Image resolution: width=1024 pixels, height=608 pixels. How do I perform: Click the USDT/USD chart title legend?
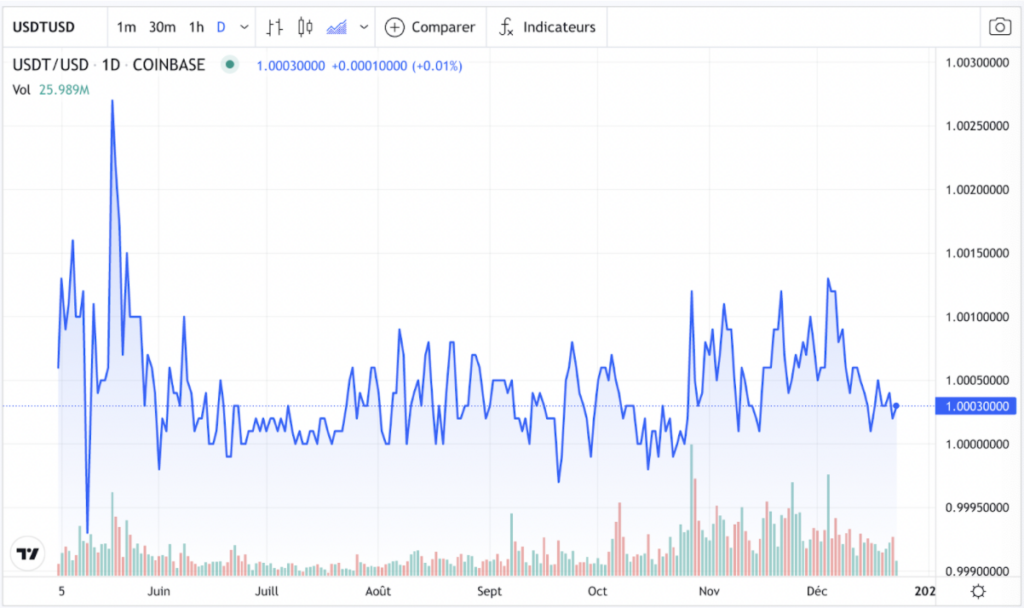click(x=108, y=65)
